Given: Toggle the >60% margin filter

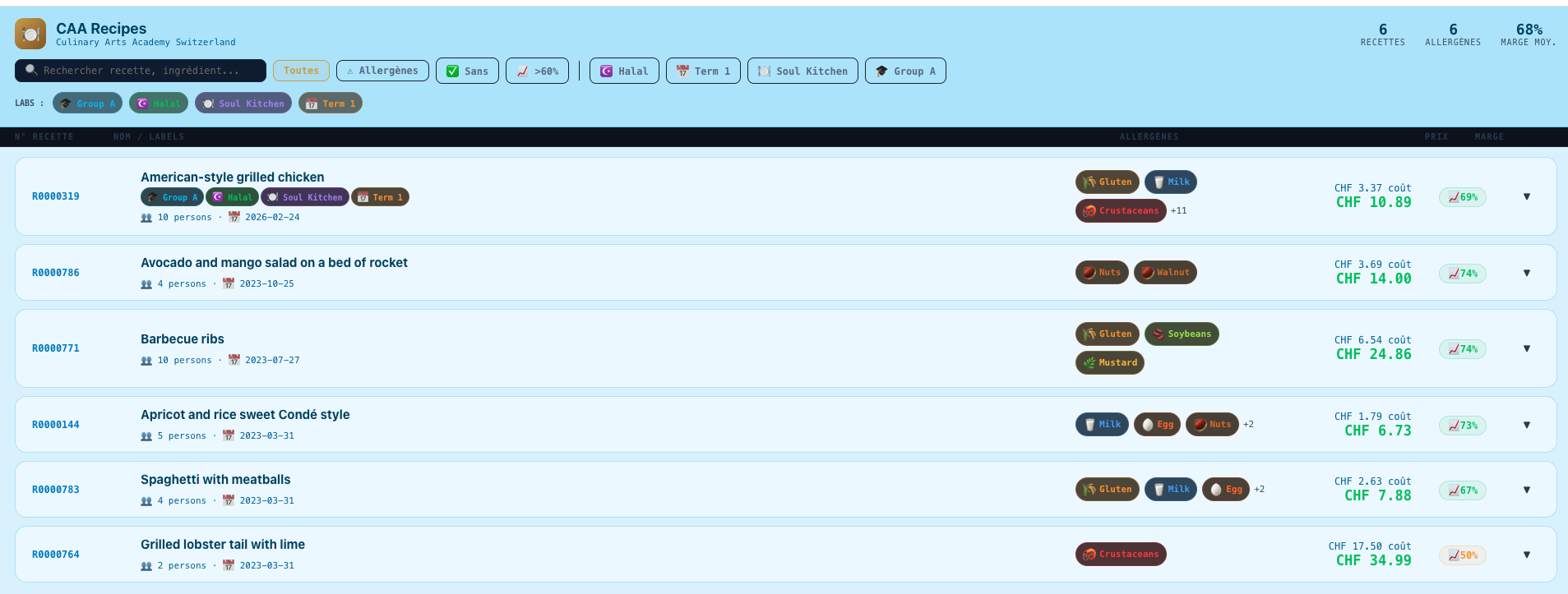Looking at the screenshot, I should pos(537,71).
